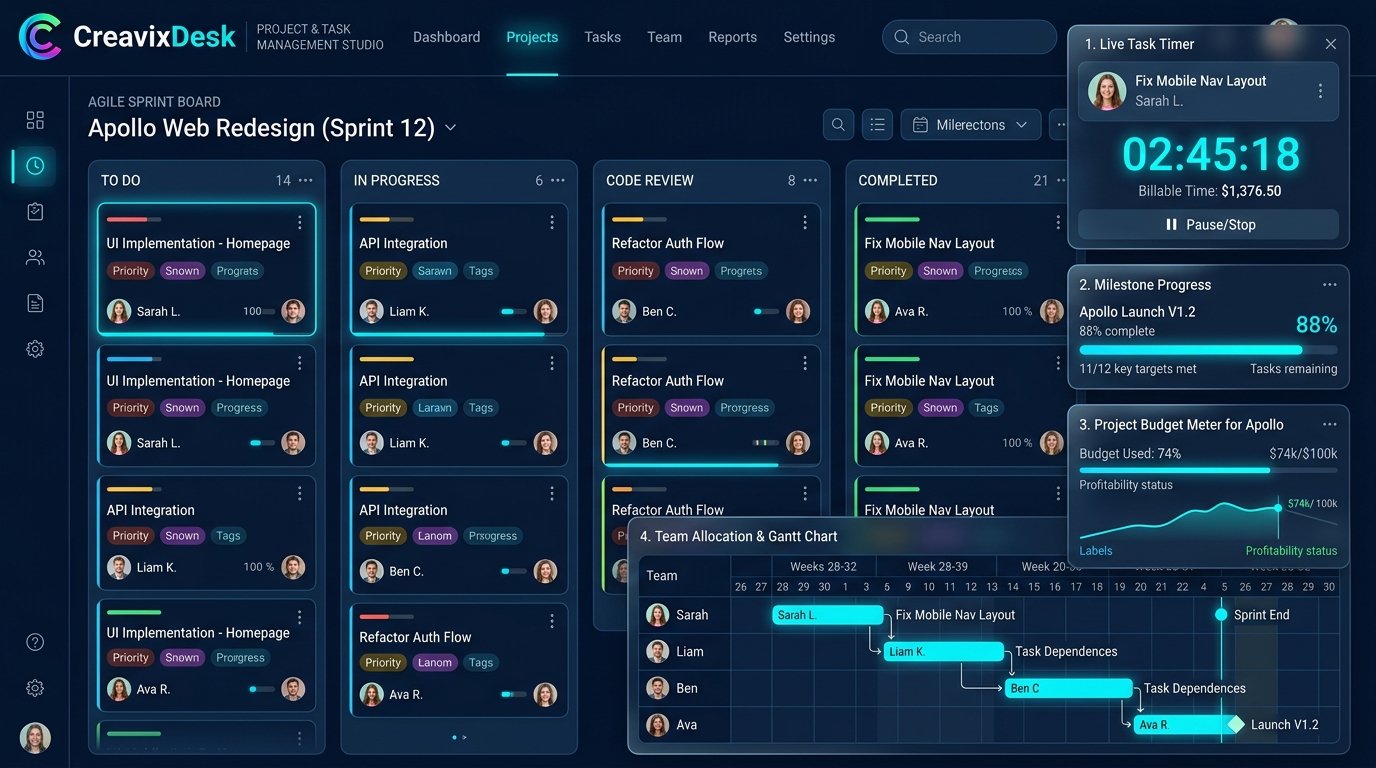Open the Reports nav tab
This screenshot has width=1376, height=768.
(733, 37)
